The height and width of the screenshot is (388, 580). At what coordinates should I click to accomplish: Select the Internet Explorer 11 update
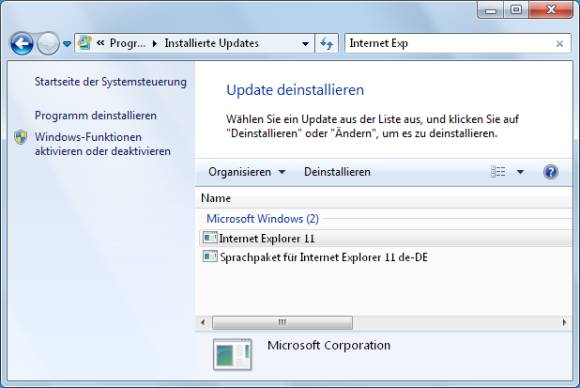pos(386,238)
